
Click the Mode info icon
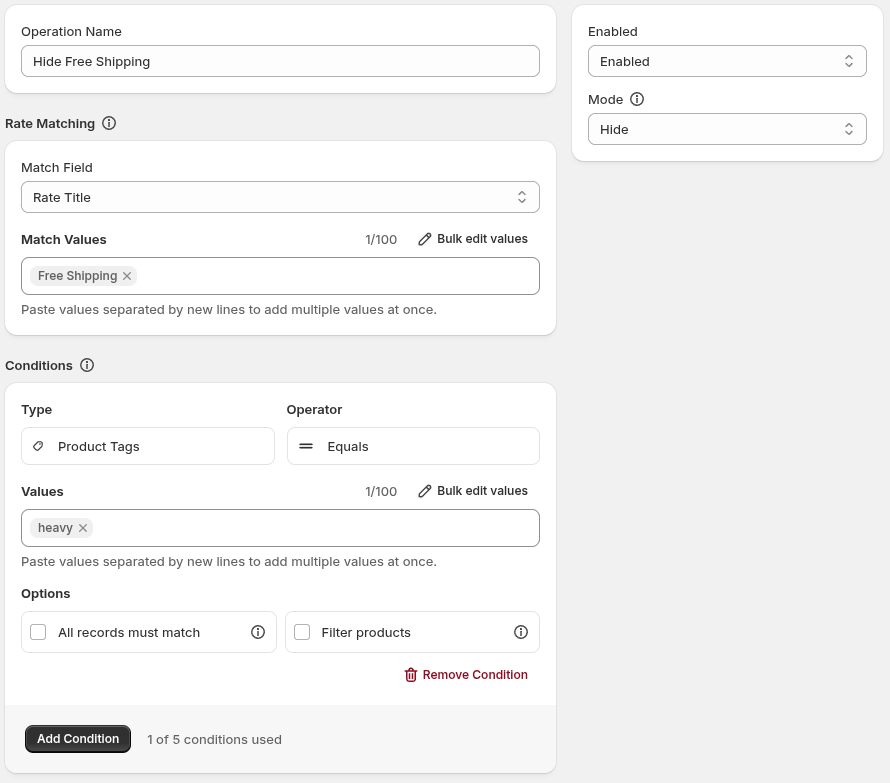click(x=637, y=99)
